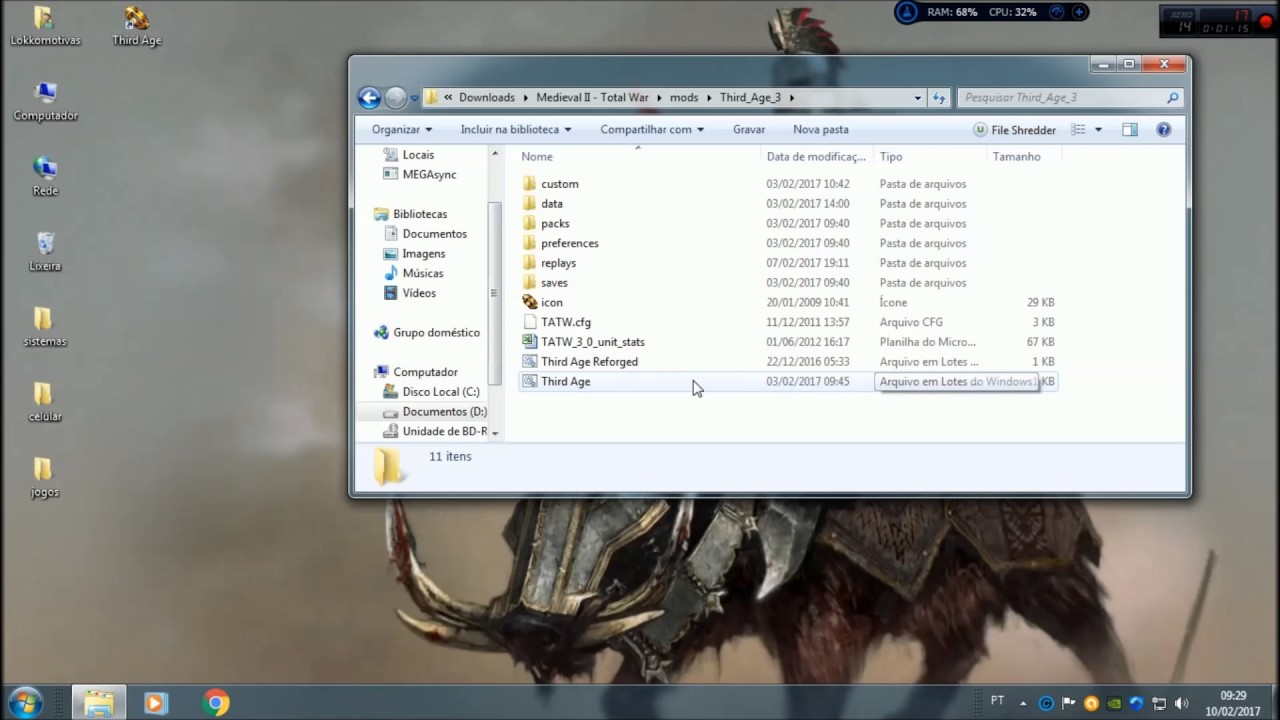Image resolution: width=1280 pixels, height=720 pixels.
Task: Click mods in the breadcrumb path
Action: (x=684, y=97)
